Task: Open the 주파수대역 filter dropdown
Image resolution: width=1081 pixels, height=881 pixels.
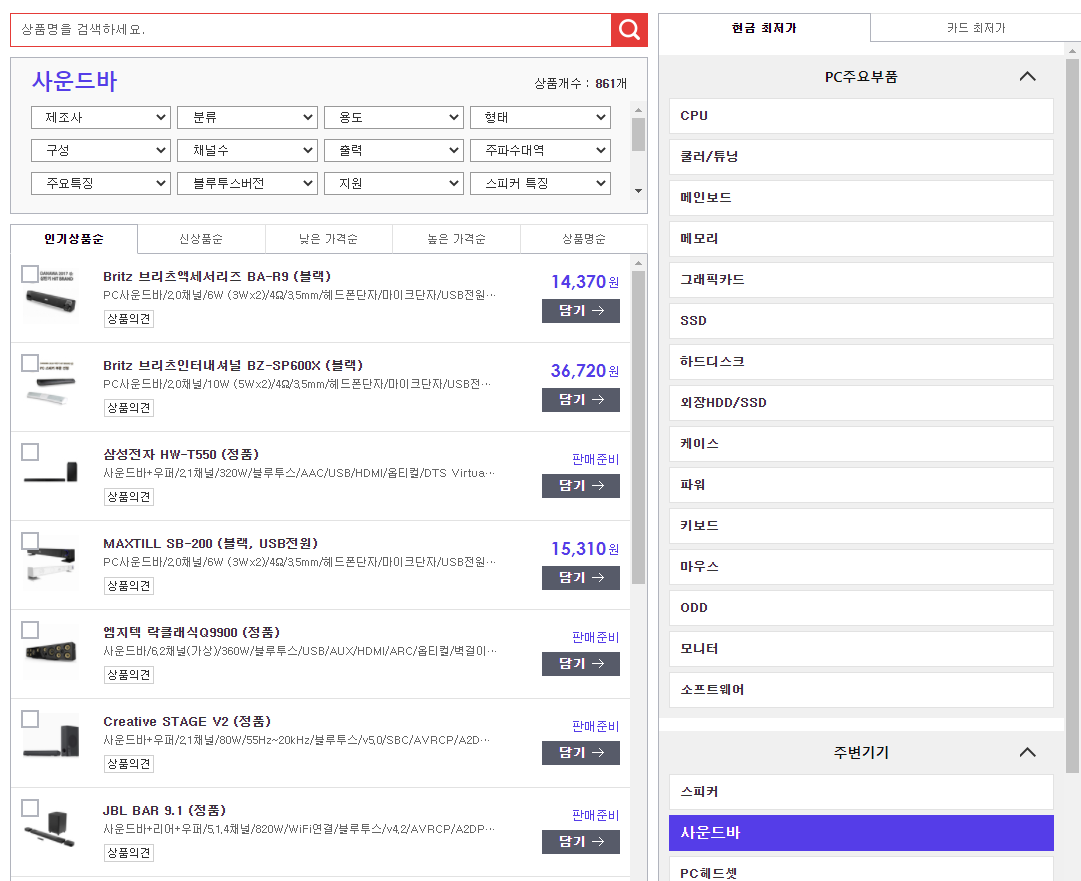Action: pyautogui.click(x=540, y=150)
